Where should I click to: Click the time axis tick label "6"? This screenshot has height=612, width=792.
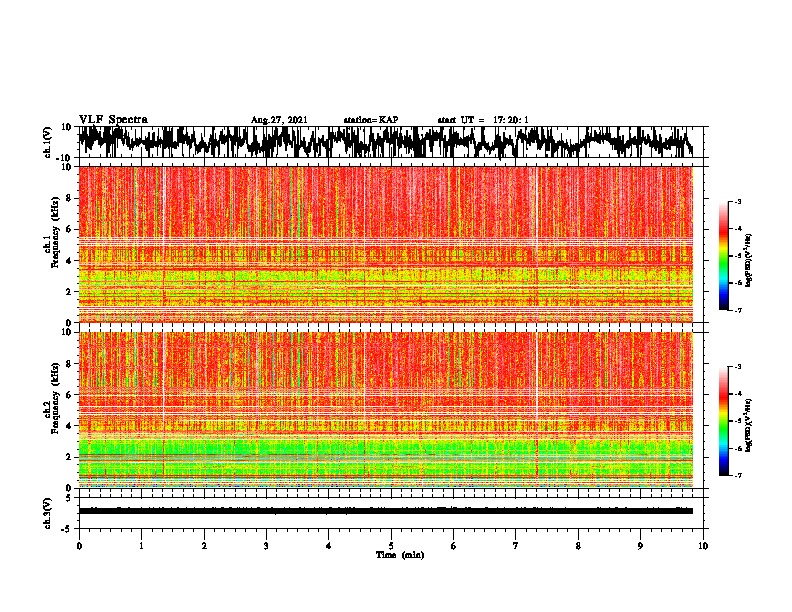click(x=454, y=546)
